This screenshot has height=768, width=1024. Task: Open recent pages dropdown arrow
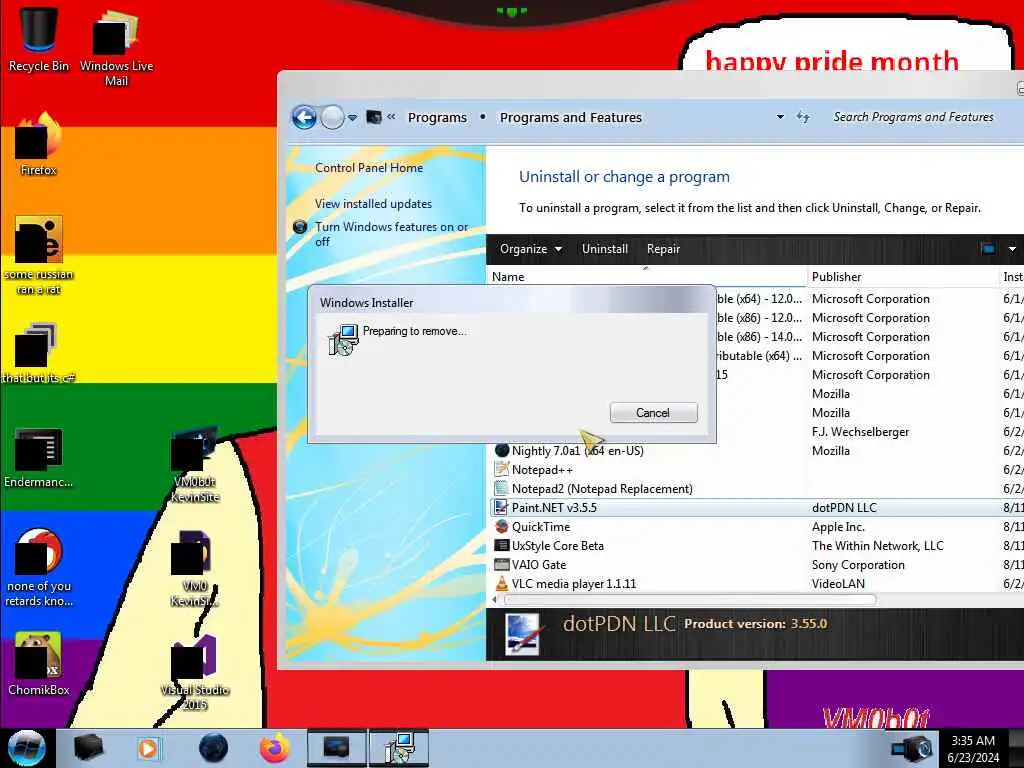[x=353, y=118]
